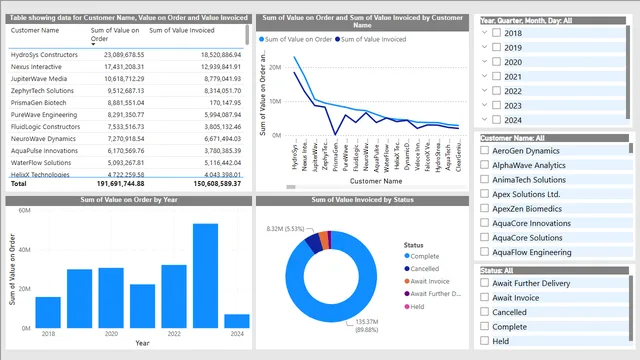Expand the 2021 year chevron

click(x=484, y=76)
